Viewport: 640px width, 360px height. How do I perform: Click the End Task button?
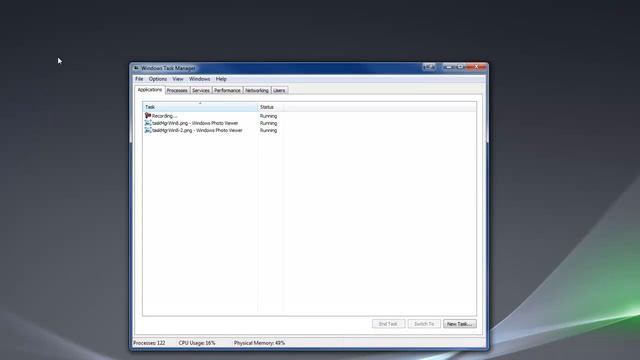[388, 324]
